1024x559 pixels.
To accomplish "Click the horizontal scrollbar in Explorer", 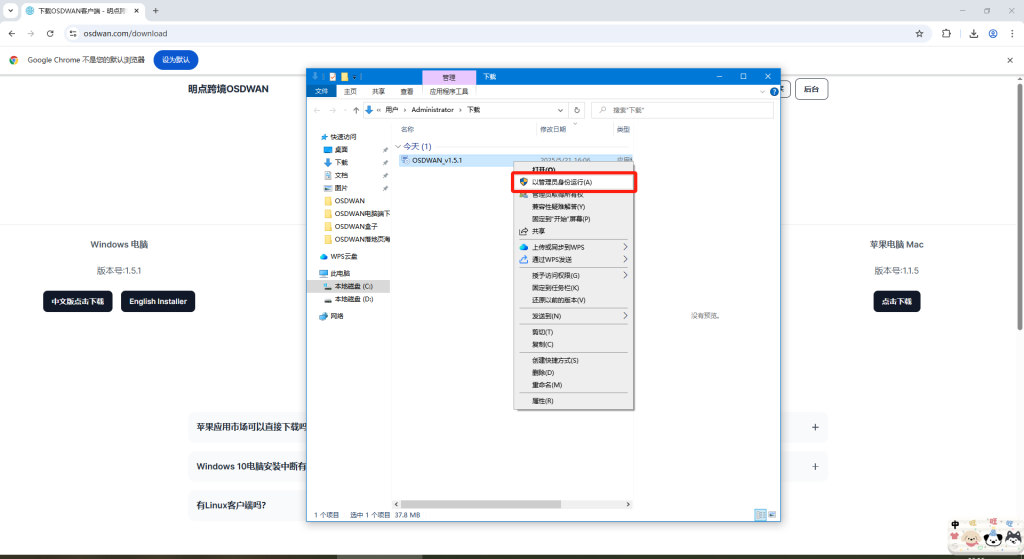I will [x=481, y=504].
